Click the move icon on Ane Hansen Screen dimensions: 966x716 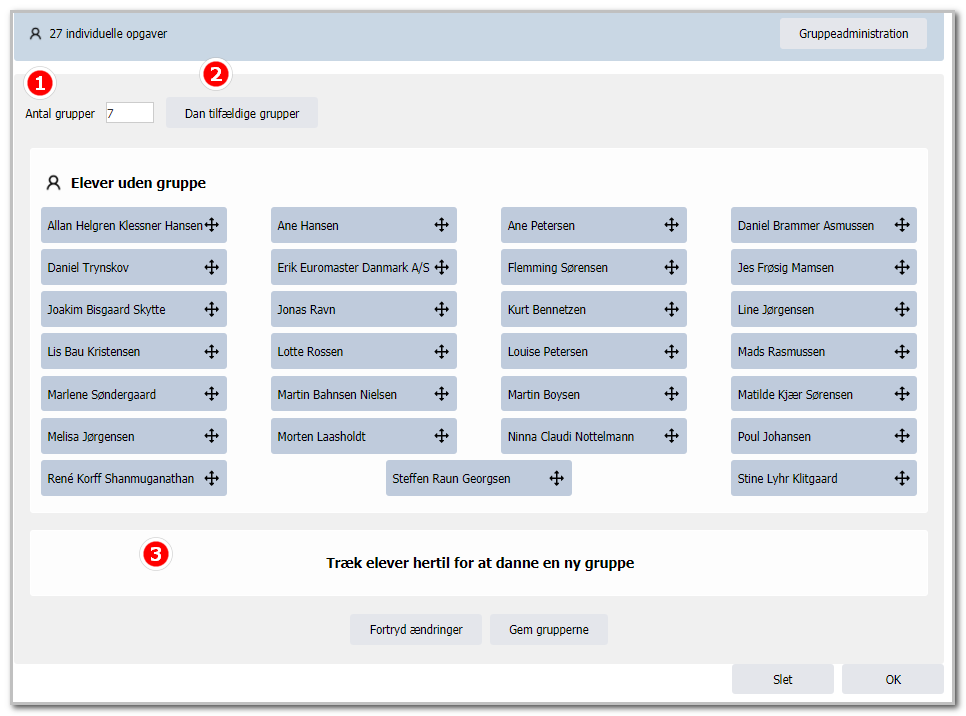pos(441,225)
